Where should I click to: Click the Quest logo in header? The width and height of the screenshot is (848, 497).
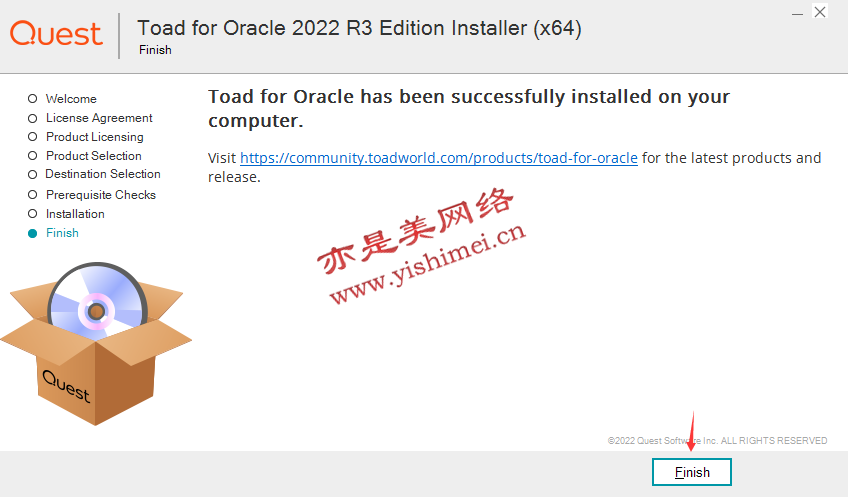pyautogui.click(x=56, y=33)
